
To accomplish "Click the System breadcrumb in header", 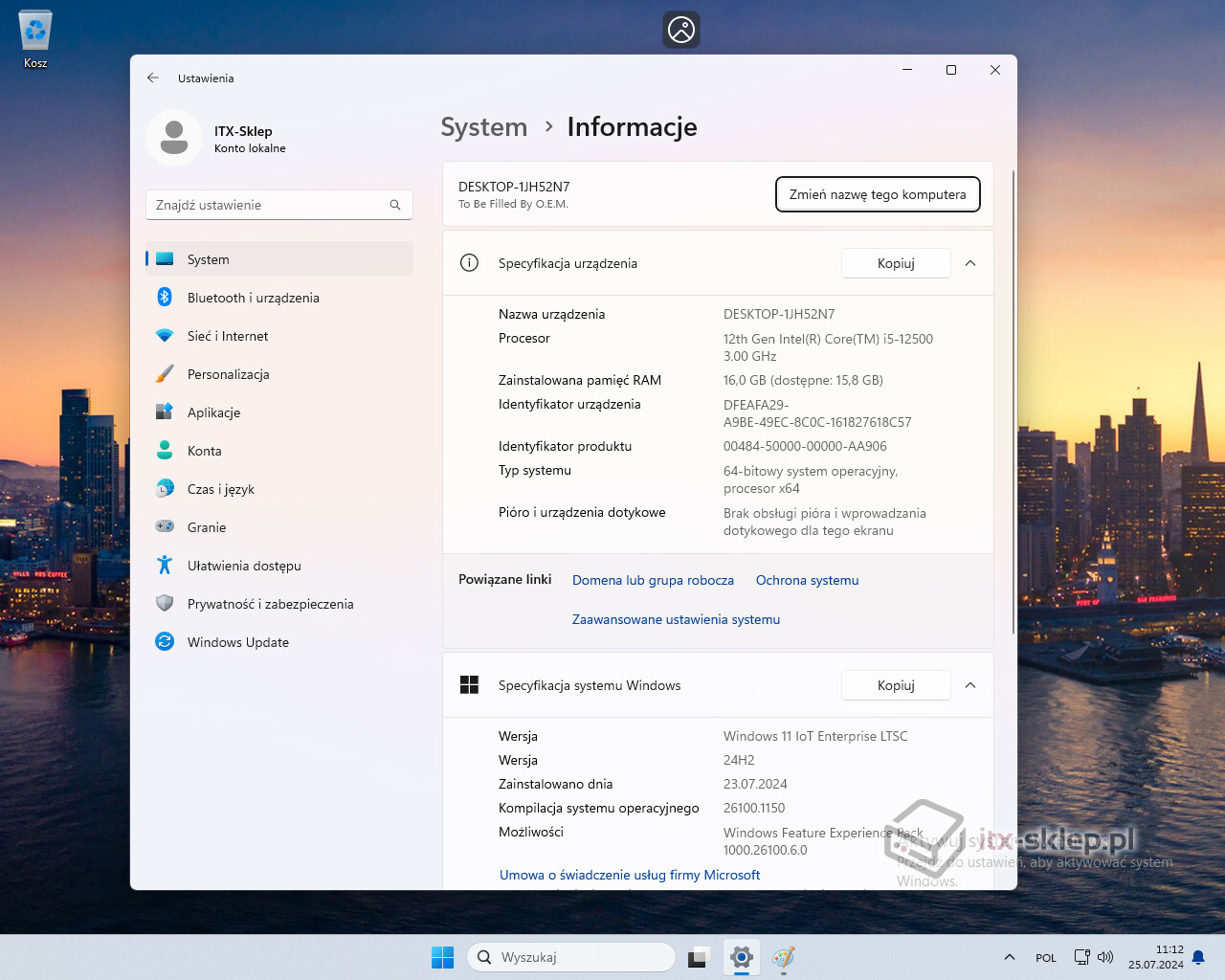I will tap(483, 127).
